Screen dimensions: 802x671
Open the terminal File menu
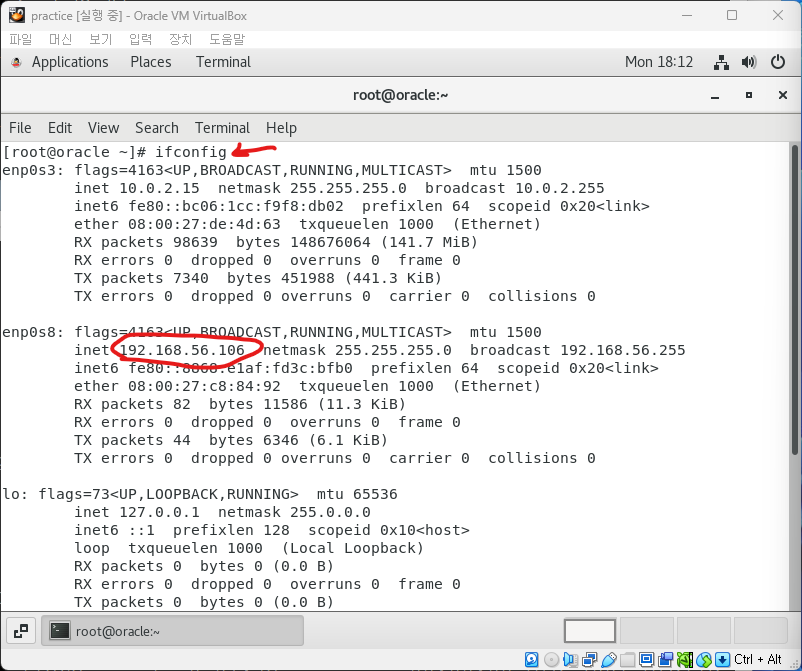[x=20, y=128]
